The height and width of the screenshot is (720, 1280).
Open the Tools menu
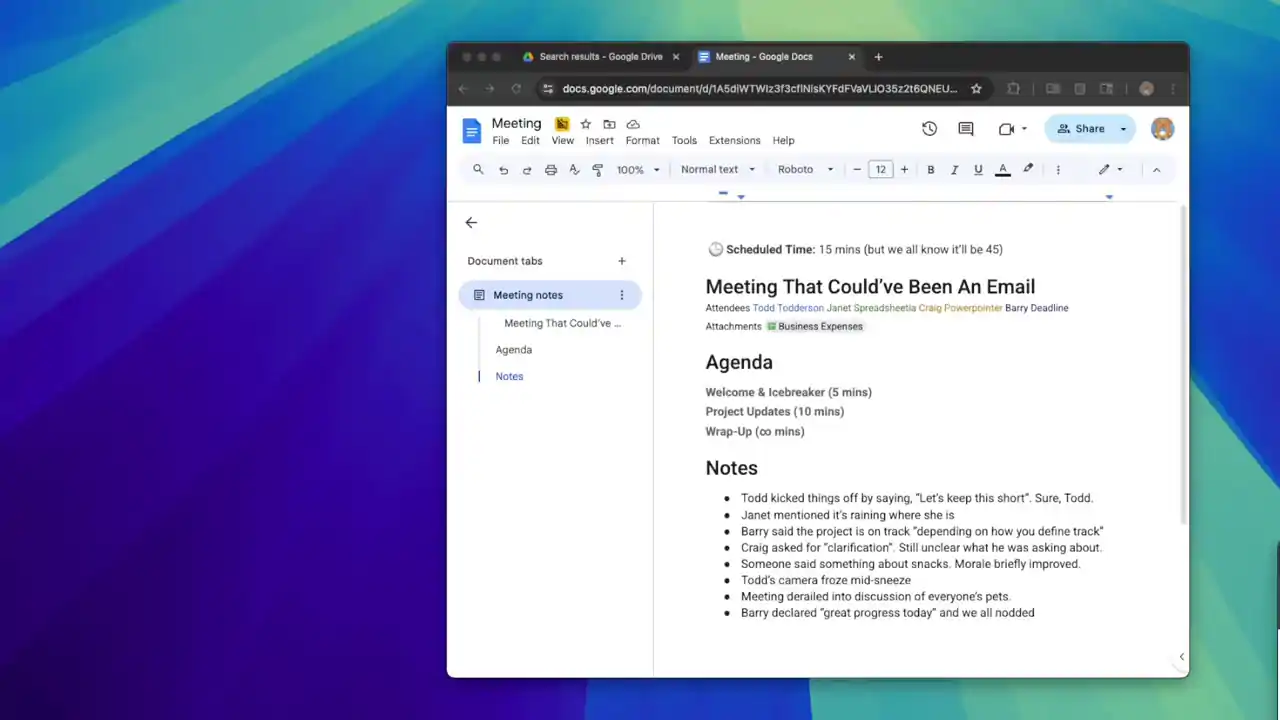click(684, 141)
